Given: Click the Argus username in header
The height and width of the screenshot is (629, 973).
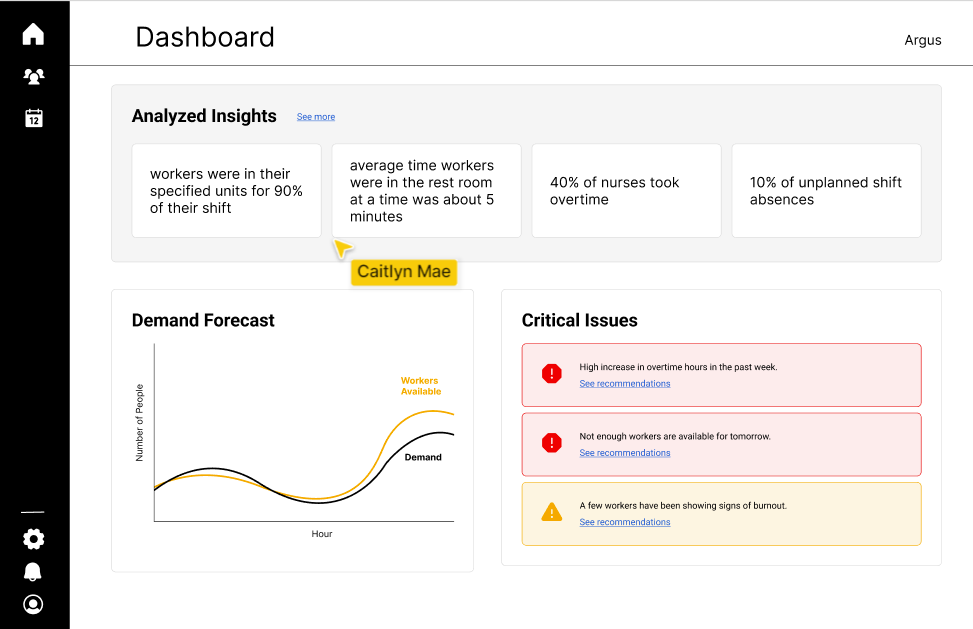Looking at the screenshot, I should click(x=922, y=40).
